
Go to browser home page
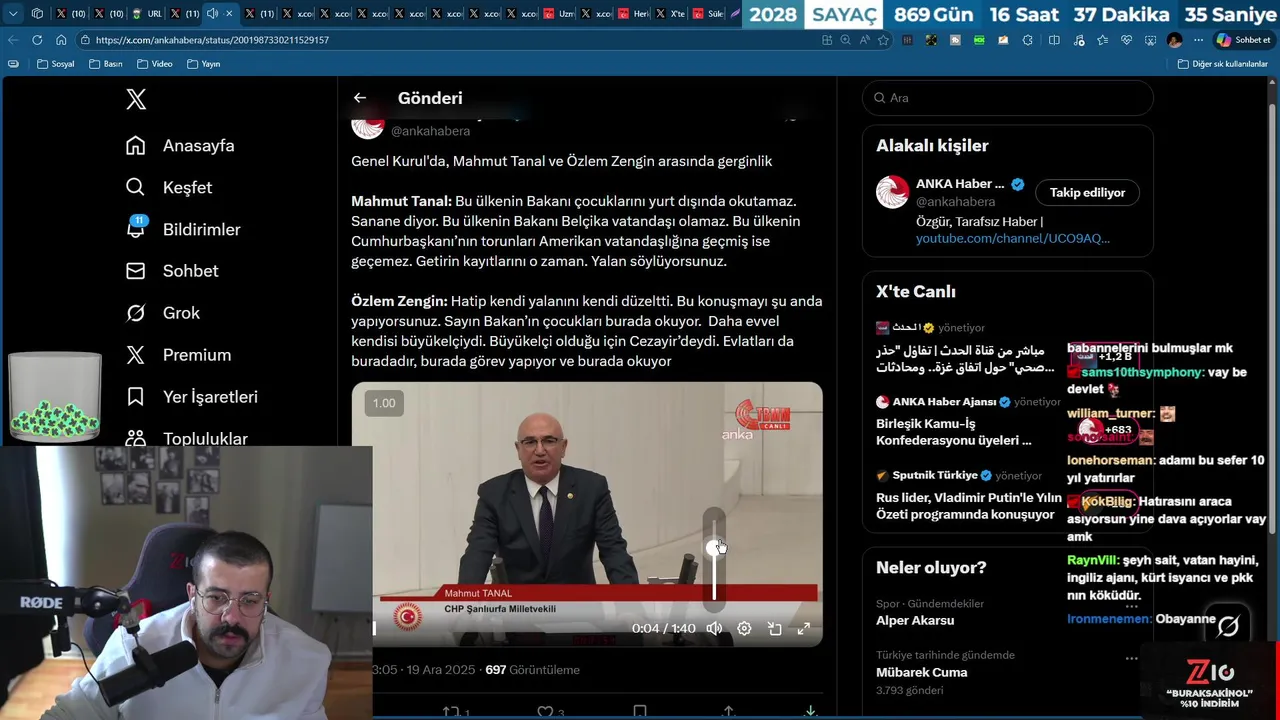pos(61,40)
